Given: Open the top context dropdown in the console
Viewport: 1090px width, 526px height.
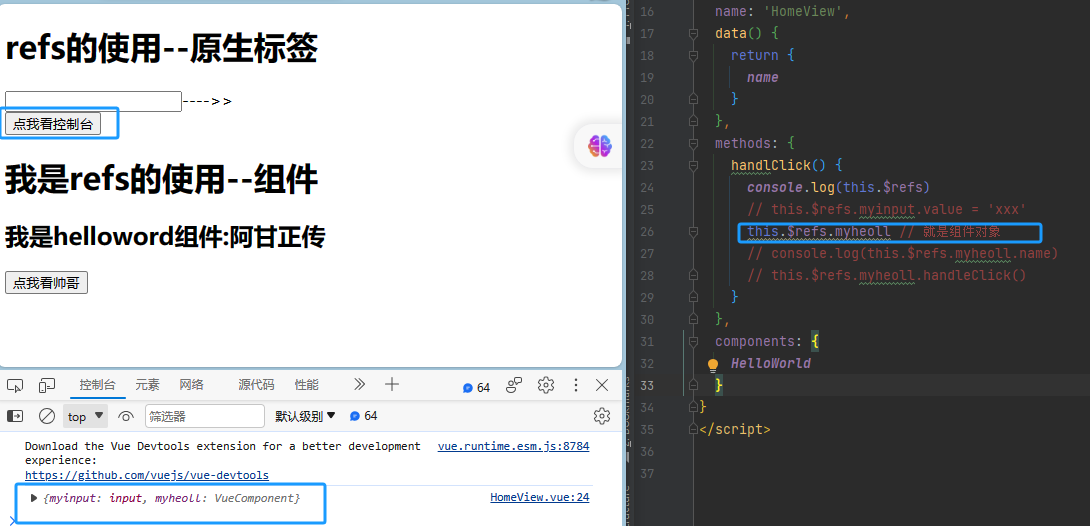Looking at the screenshot, I should pos(86,416).
